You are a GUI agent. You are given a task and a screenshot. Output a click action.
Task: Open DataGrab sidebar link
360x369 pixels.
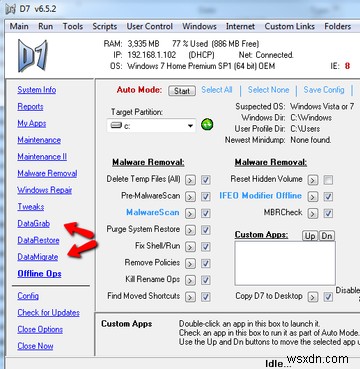coord(34,224)
